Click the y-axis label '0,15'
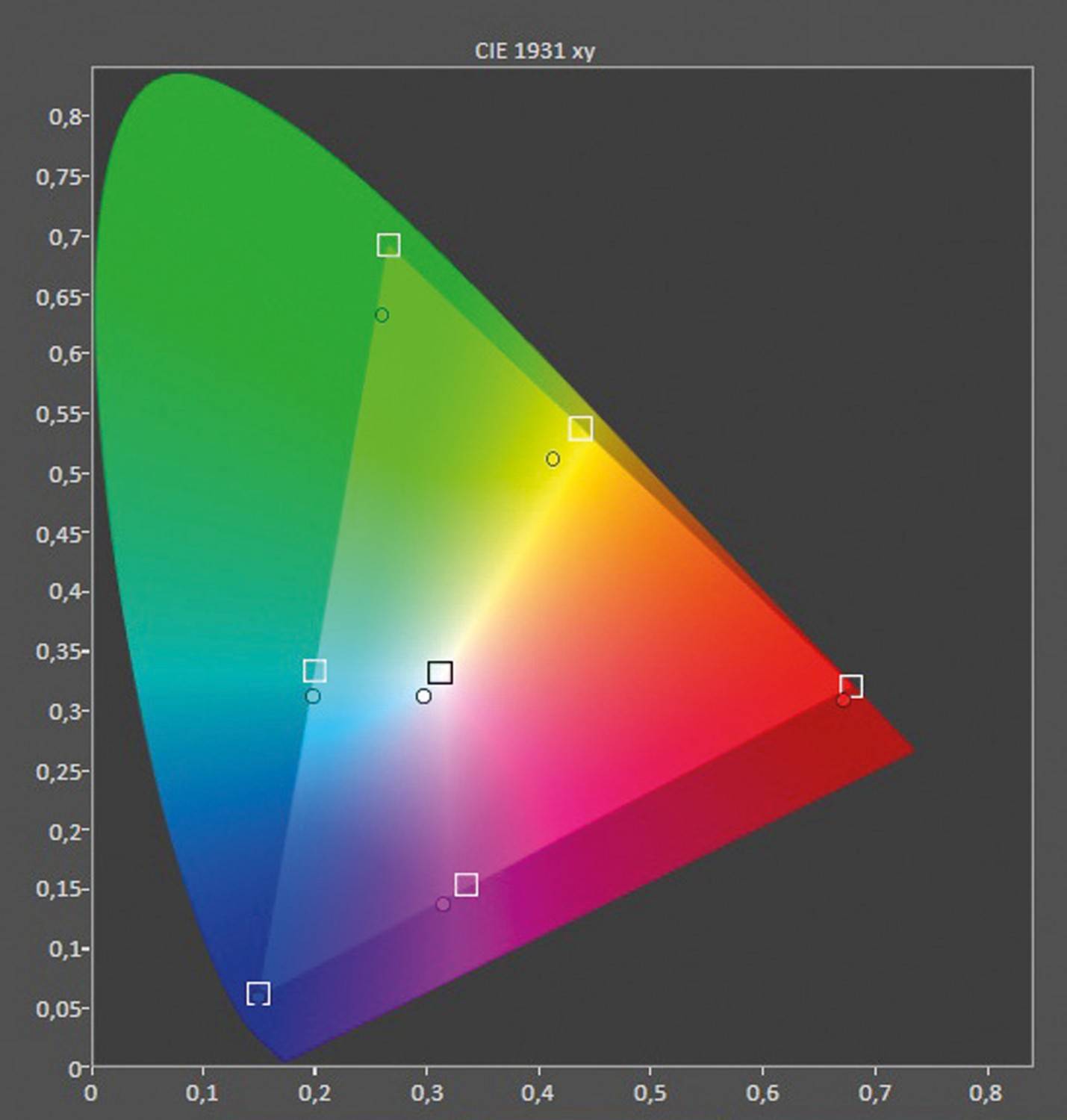1067x1120 pixels. 60,889
